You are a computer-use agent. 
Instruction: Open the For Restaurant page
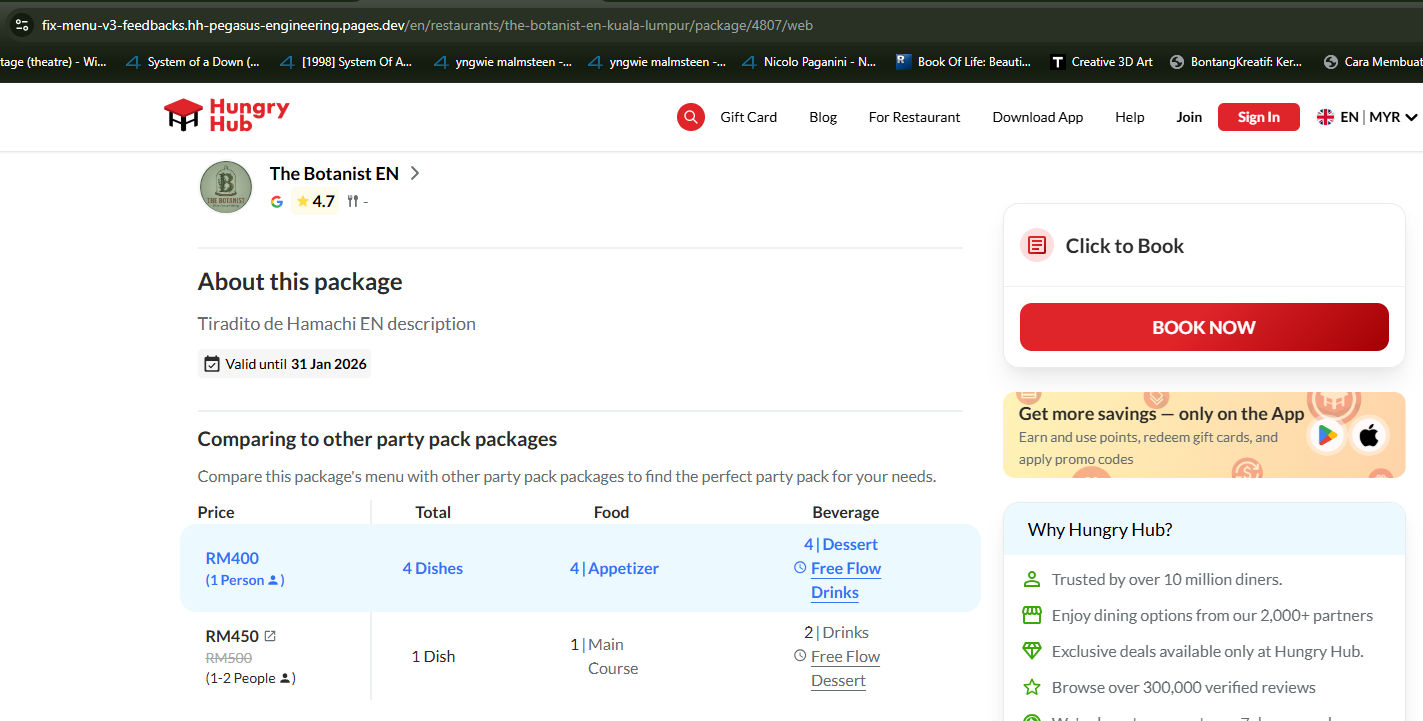914,117
